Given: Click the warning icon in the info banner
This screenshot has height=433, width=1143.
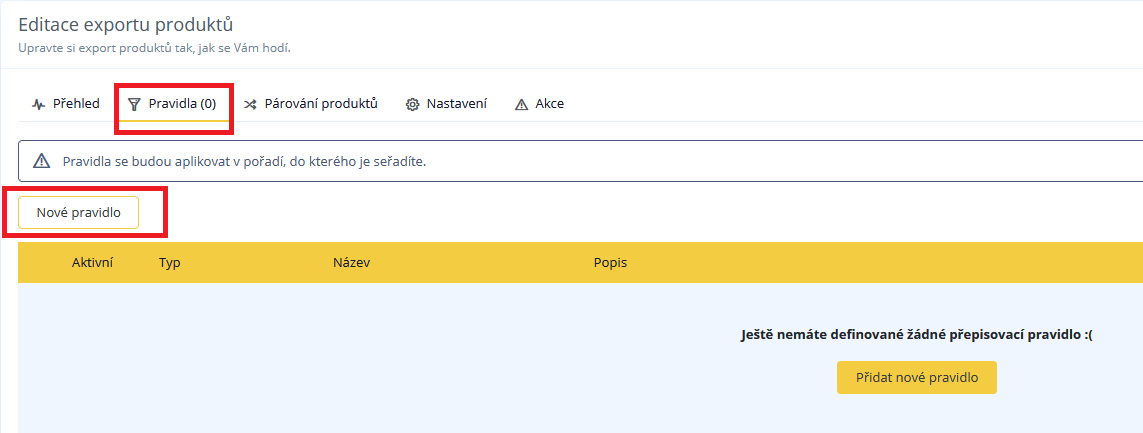Looking at the screenshot, I should click(x=41, y=161).
